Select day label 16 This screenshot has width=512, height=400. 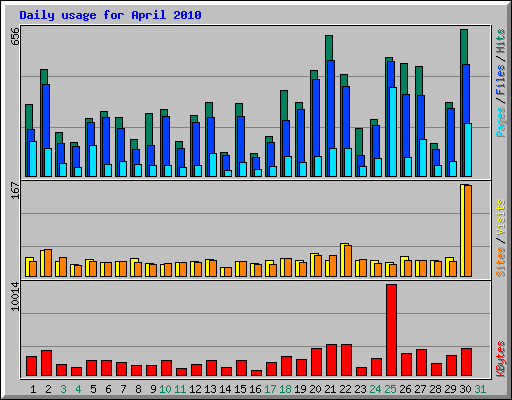[255, 389]
